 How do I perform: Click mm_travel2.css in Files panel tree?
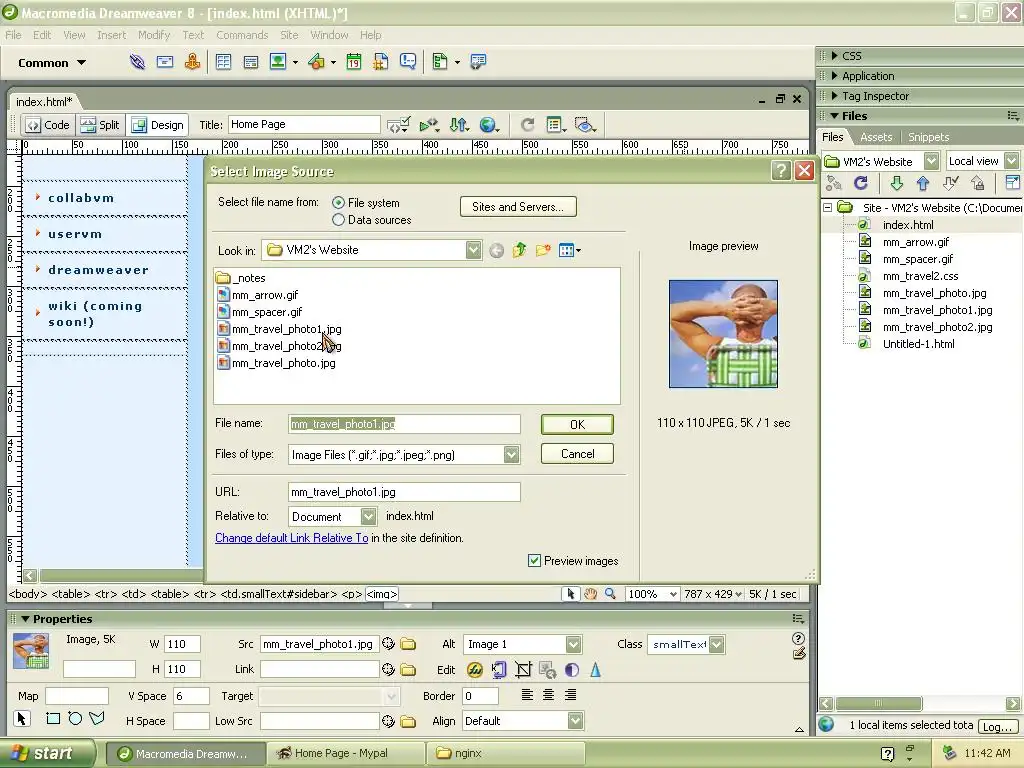[920, 276]
